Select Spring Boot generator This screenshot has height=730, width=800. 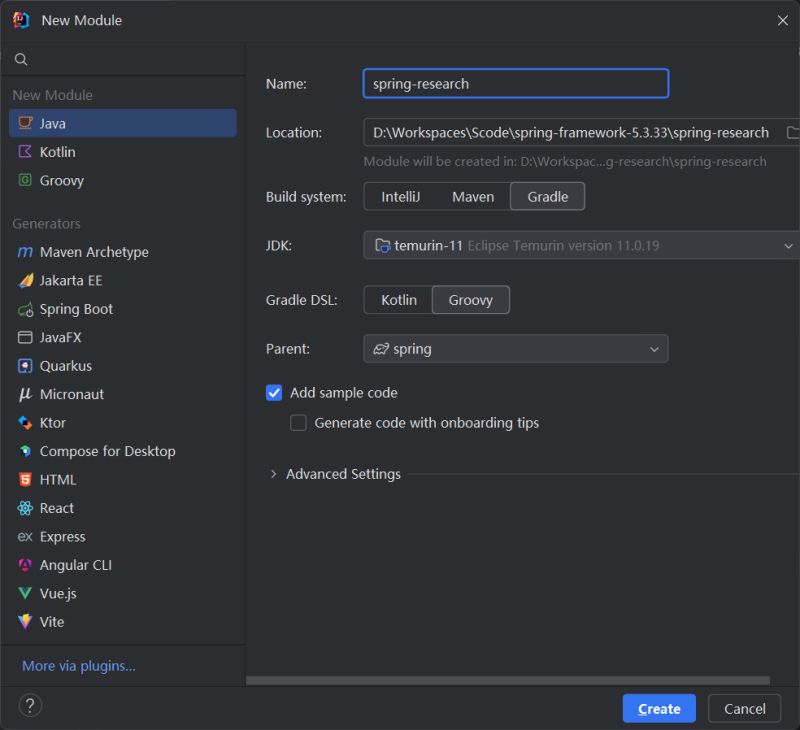pos(123,309)
